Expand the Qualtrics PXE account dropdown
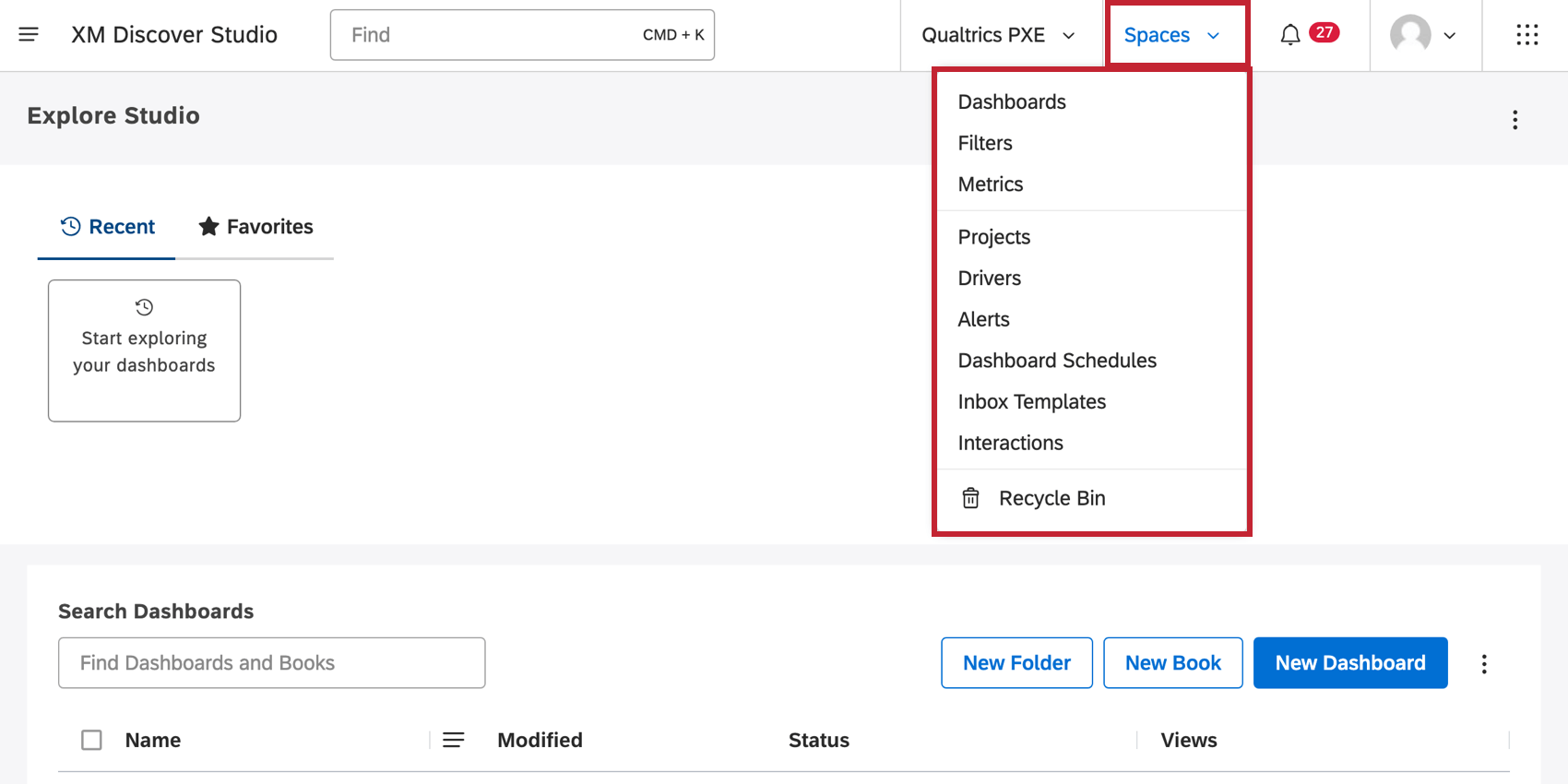This screenshot has height=784, width=1568. [x=1000, y=35]
